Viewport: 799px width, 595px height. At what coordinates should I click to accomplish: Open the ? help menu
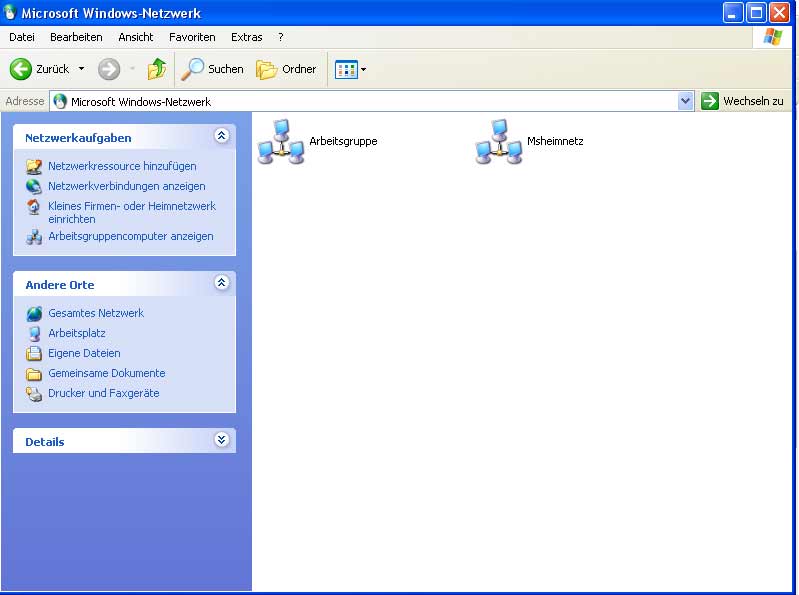280,37
